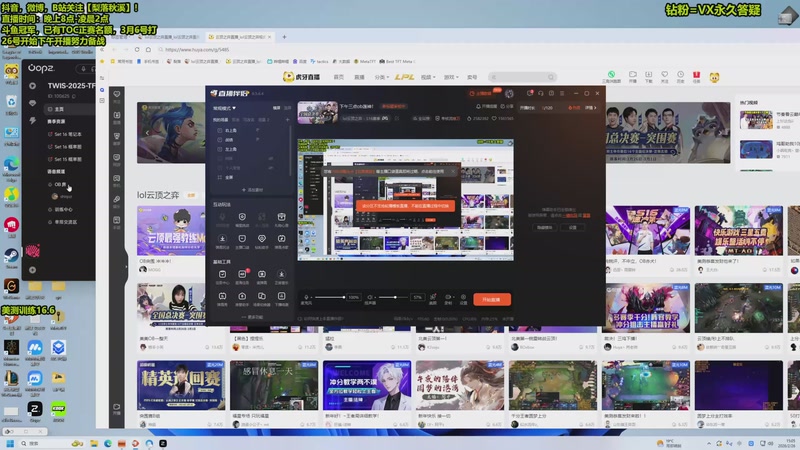Open Steam desktop shortcut
This screenshot has height=450, width=800.
click(x=11, y=257)
